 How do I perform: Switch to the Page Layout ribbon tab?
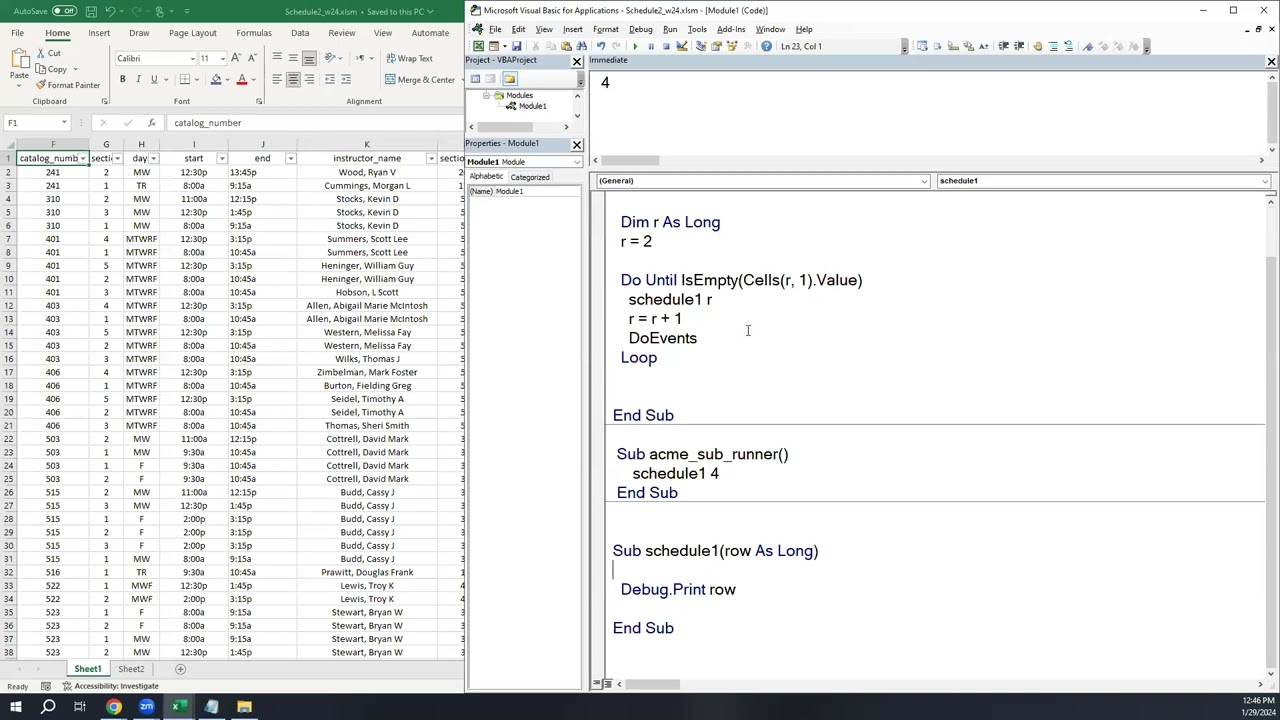click(192, 33)
